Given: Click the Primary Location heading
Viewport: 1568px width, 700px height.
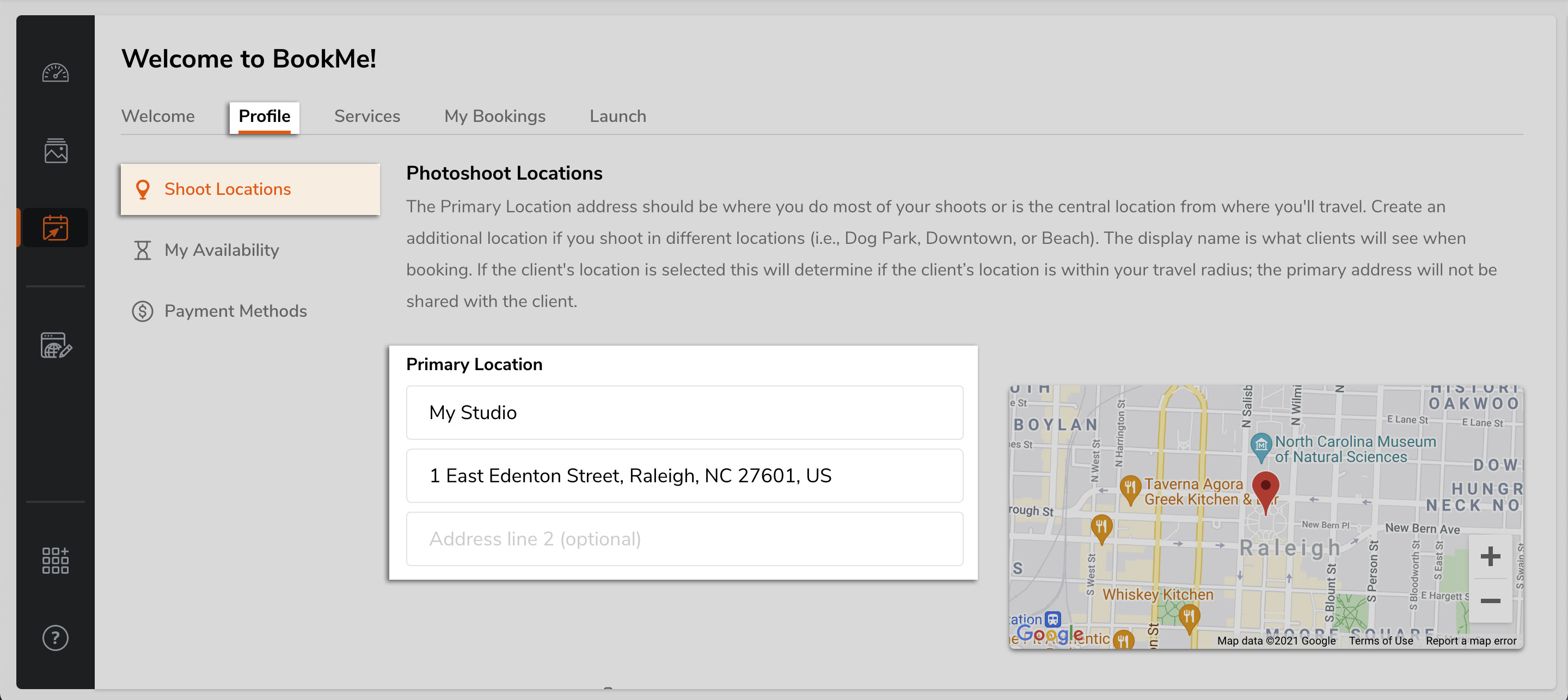Looking at the screenshot, I should [x=474, y=365].
